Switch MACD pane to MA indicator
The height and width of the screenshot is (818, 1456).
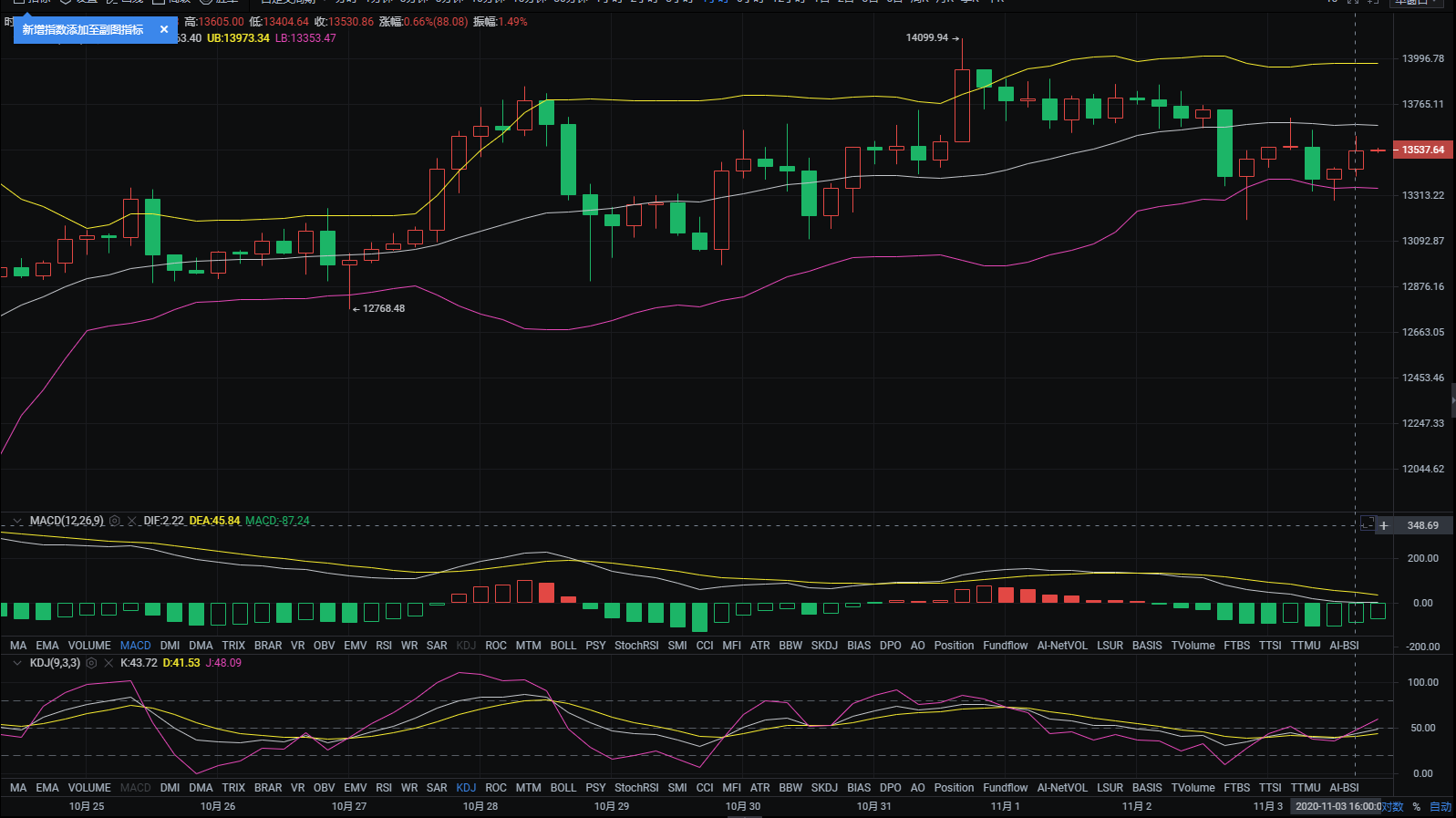coord(18,646)
